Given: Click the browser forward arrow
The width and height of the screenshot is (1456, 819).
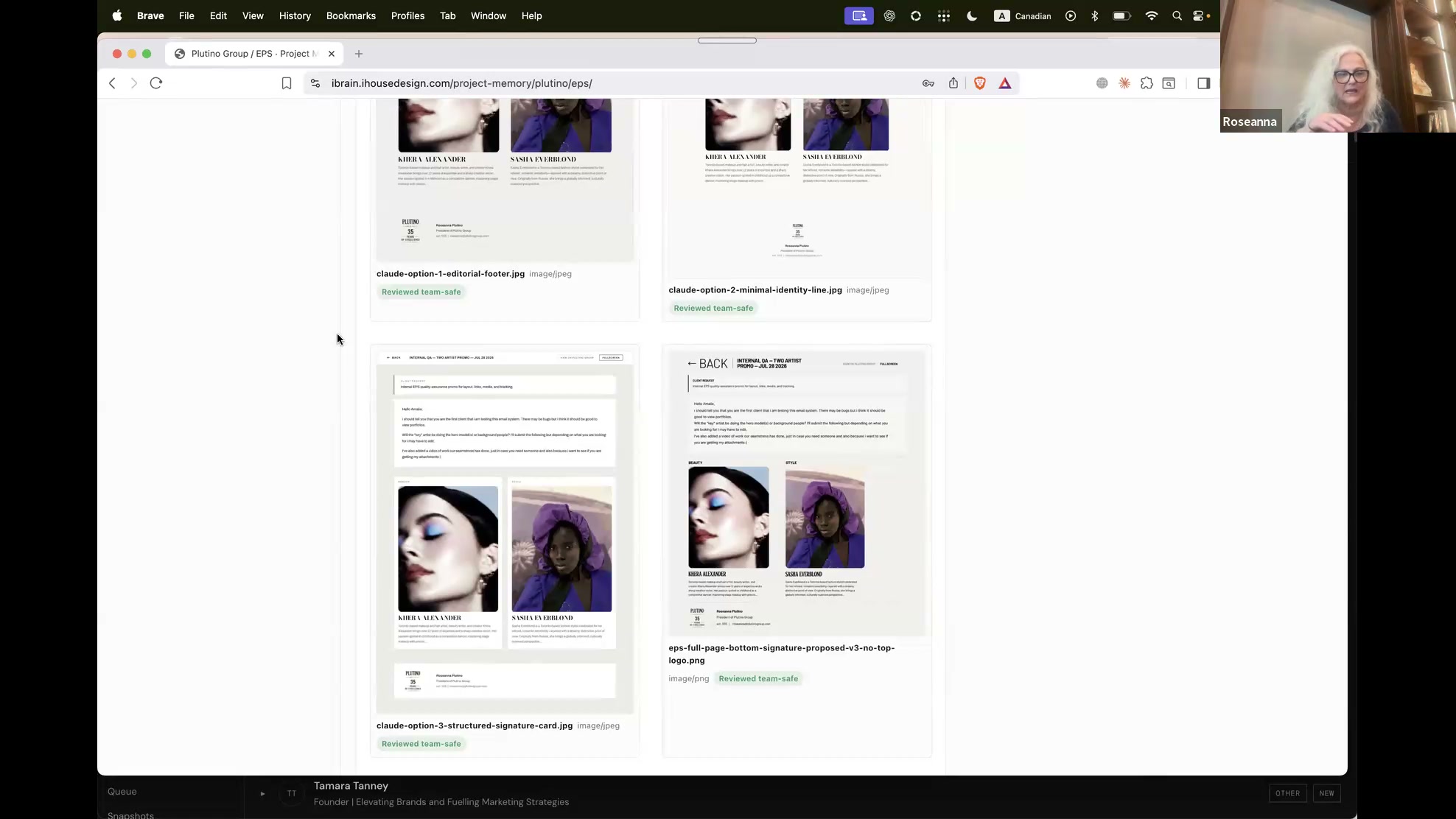Looking at the screenshot, I should (134, 83).
